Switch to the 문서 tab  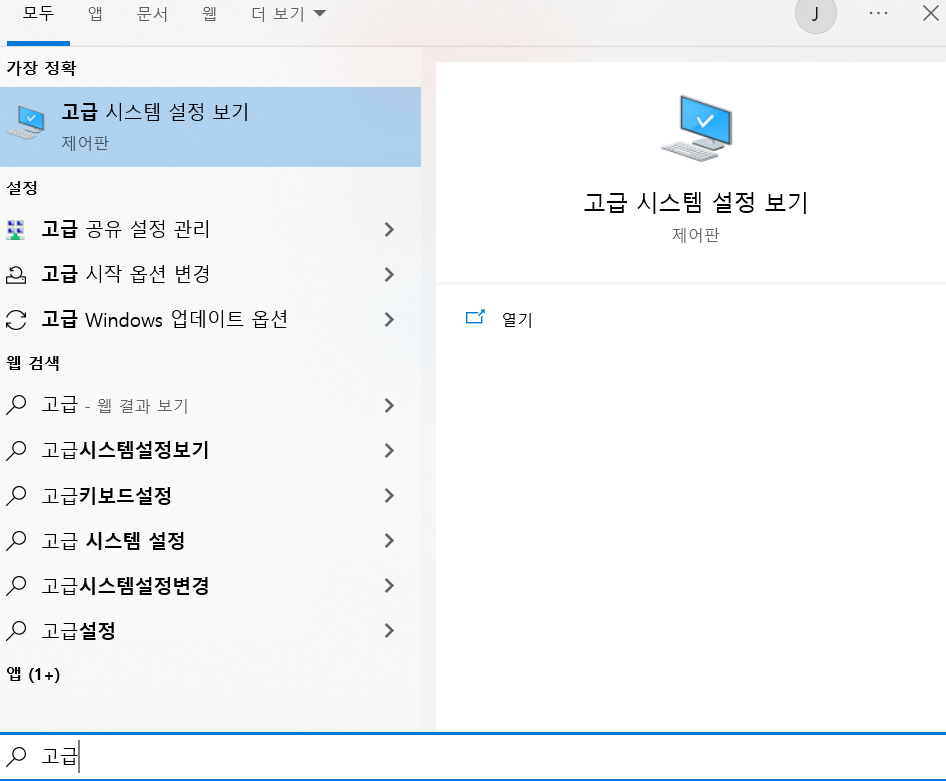(152, 13)
